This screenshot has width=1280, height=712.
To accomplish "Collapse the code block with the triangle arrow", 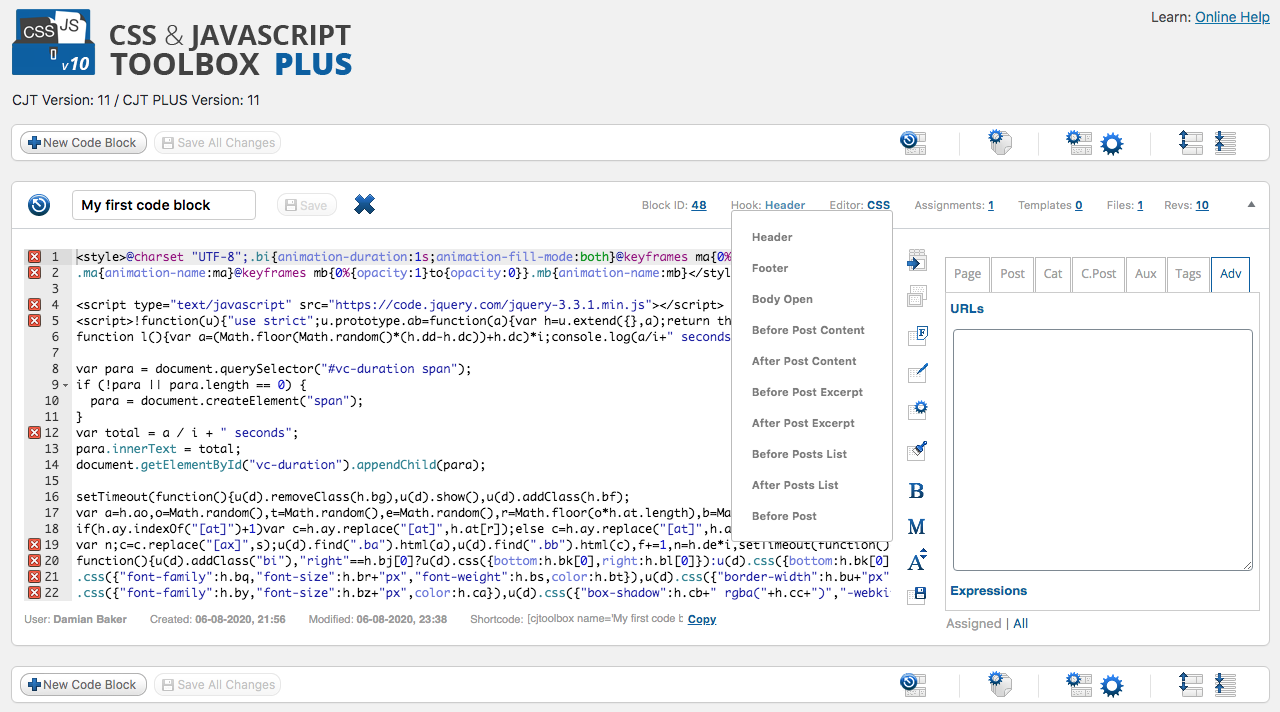I will pyautogui.click(x=1250, y=205).
